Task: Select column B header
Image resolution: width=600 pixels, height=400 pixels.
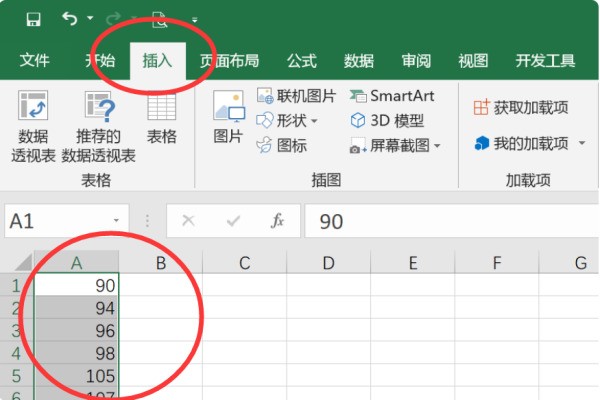Action: pyautogui.click(x=161, y=263)
